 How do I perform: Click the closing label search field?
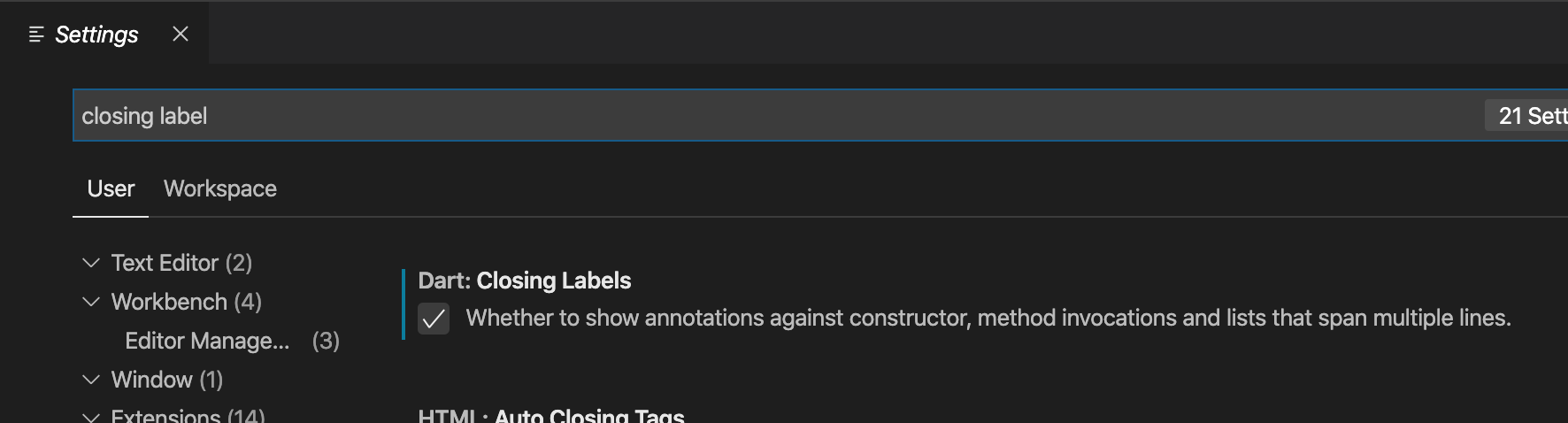click(x=779, y=116)
